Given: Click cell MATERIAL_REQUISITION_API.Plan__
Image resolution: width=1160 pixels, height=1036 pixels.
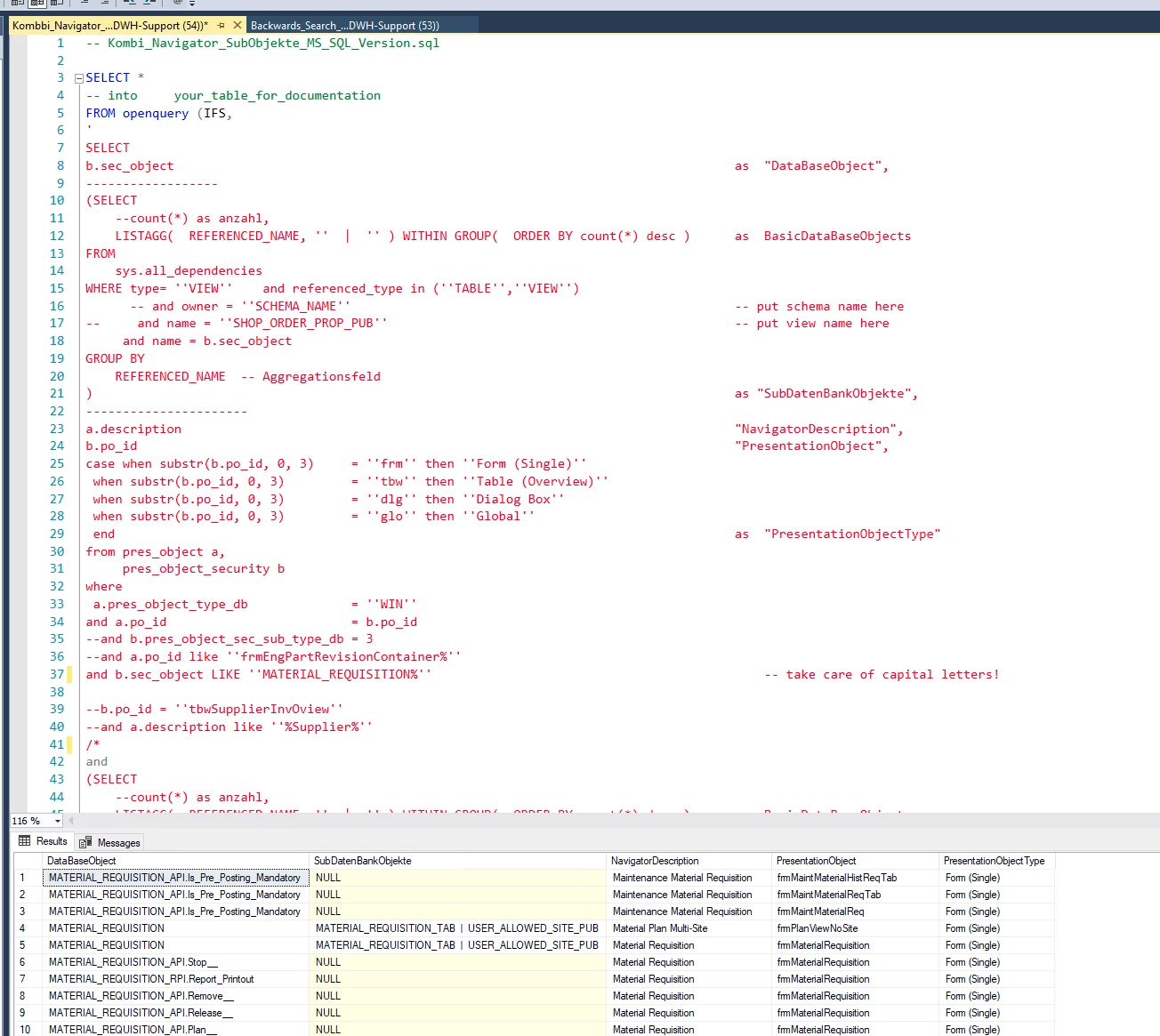Looking at the screenshot, I should pyautogui.click(x=176, y=1030).
